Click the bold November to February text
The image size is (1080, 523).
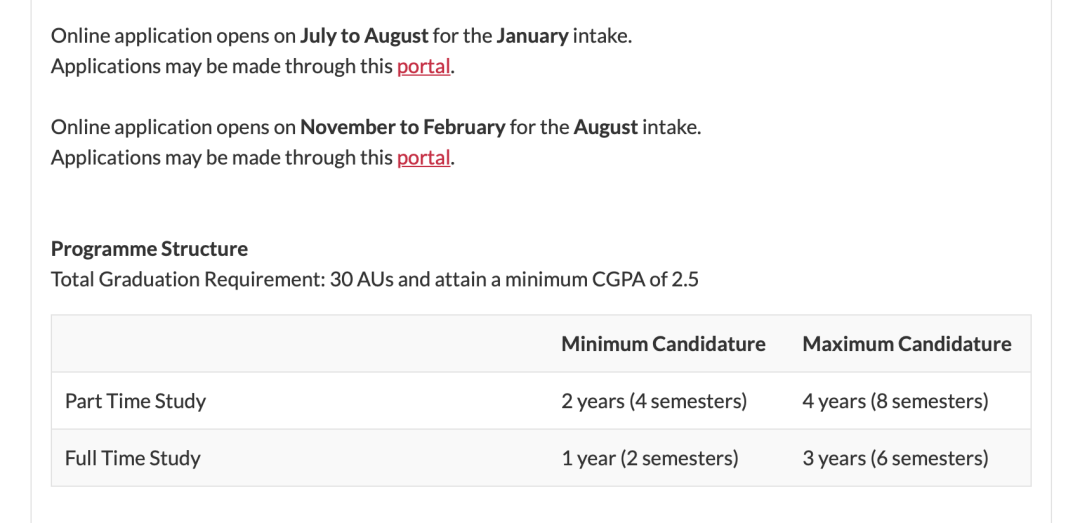(403, 127)
